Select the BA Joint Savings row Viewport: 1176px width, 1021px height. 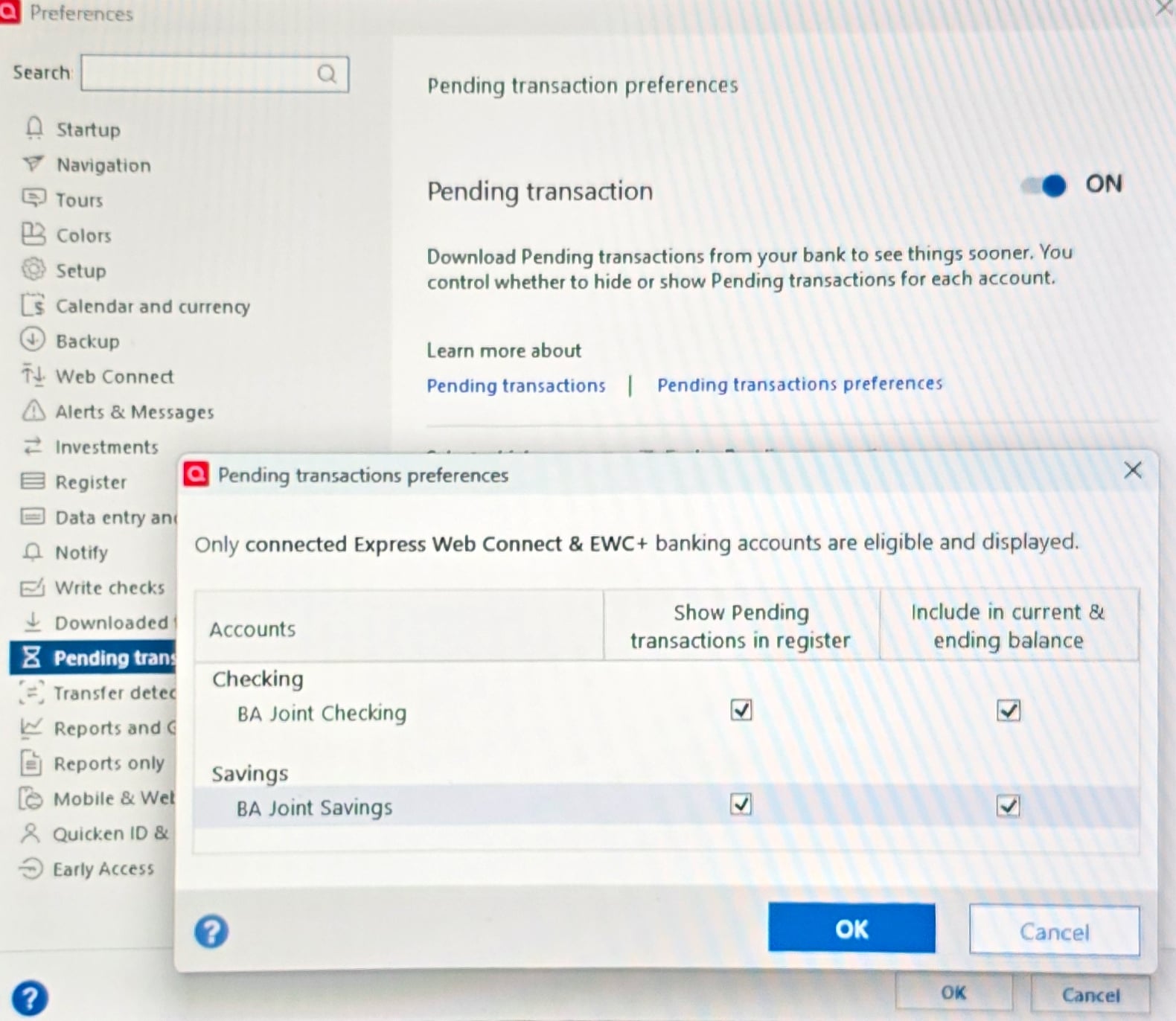click(666, 806)
